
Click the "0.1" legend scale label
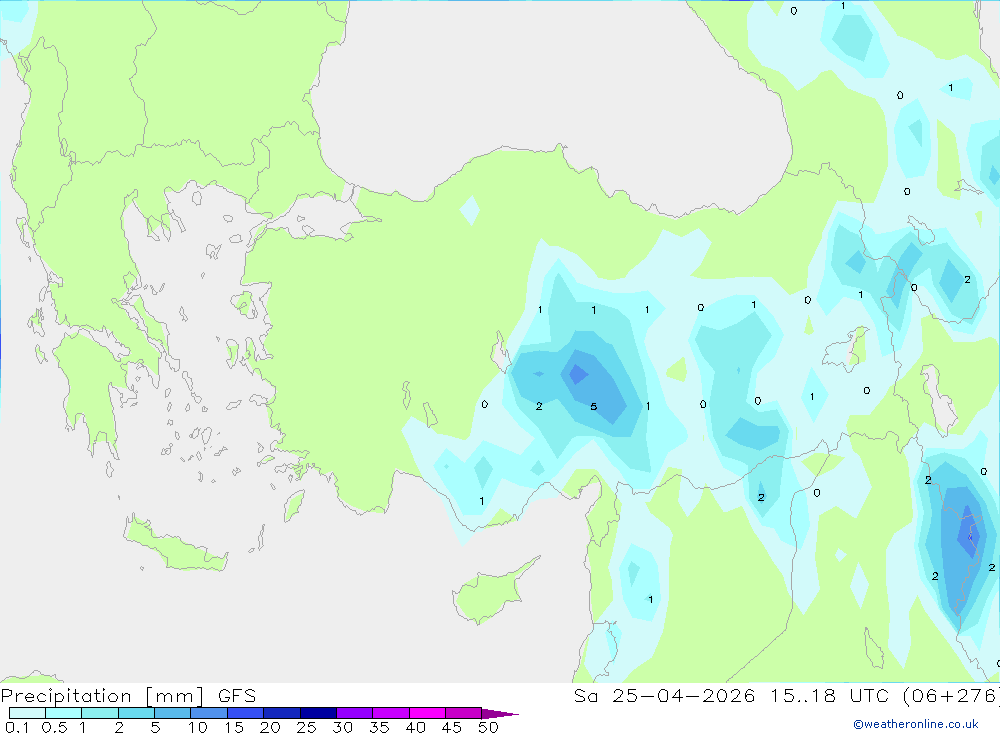[17, 727]
